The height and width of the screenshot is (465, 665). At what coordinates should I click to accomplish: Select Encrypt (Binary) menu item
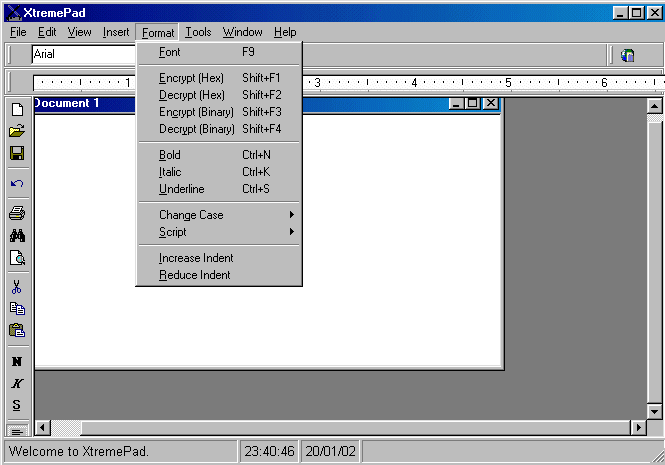point(219,112)
